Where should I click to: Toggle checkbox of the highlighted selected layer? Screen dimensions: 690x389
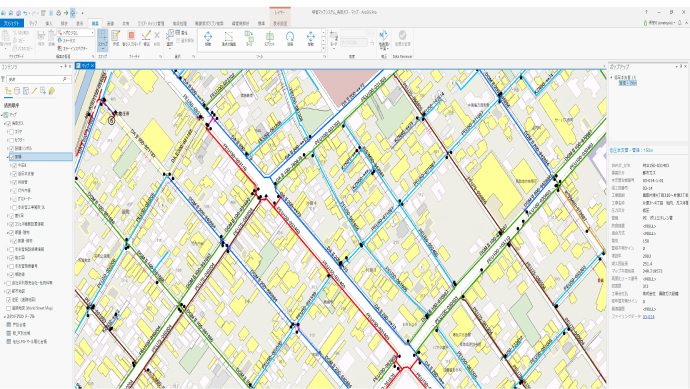pos(11,157)
